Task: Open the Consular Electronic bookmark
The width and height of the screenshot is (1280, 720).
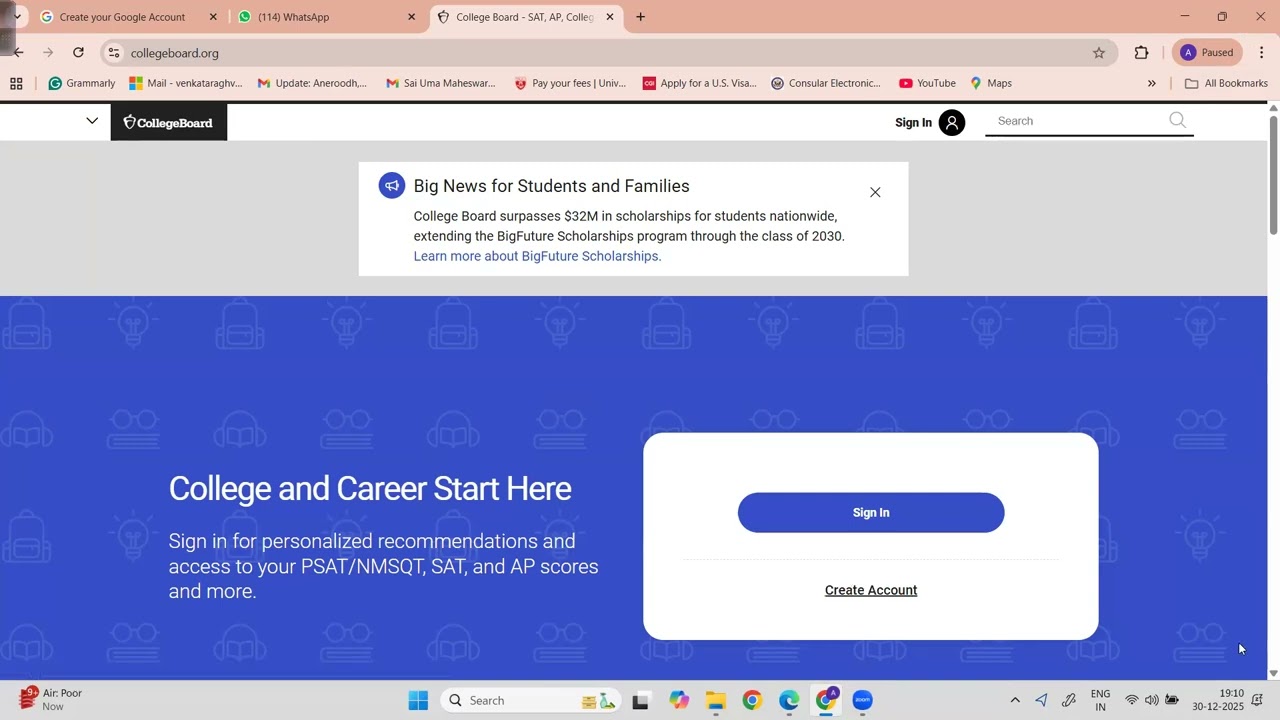Action: click(826, 83)
